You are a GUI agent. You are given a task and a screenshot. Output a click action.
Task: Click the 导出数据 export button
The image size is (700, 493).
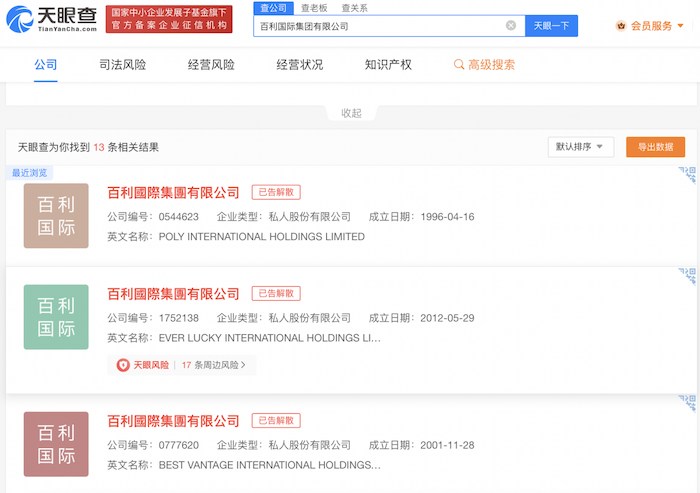pos(655,147)
